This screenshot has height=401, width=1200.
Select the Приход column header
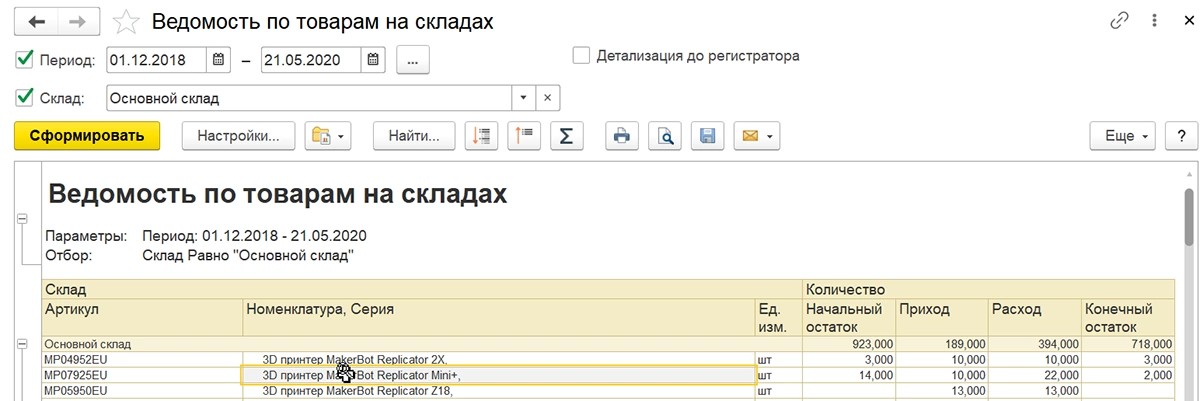point(942,316)
